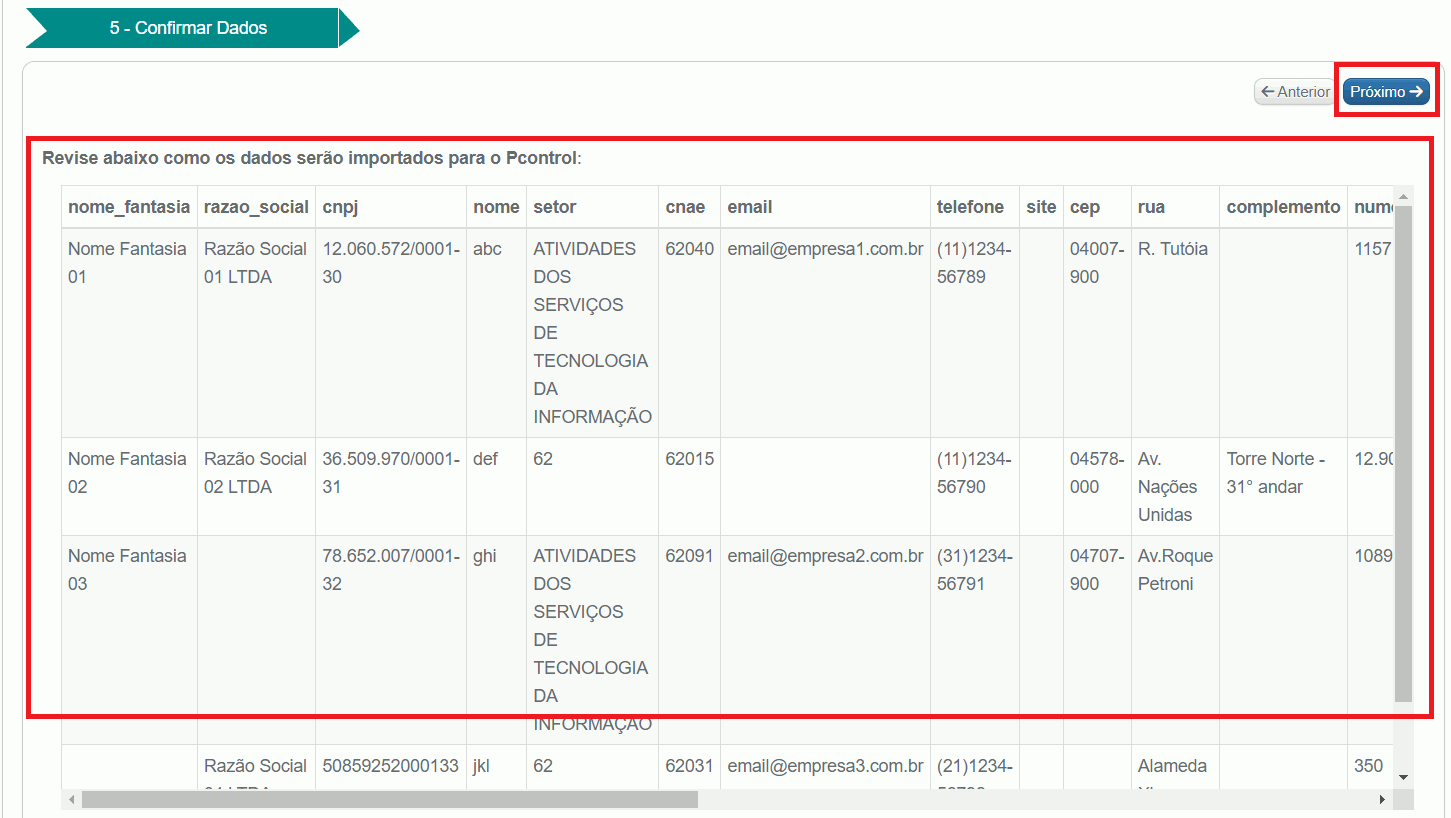
Task: Click the cep 04007-900 cell
Action: [1097, 333]
